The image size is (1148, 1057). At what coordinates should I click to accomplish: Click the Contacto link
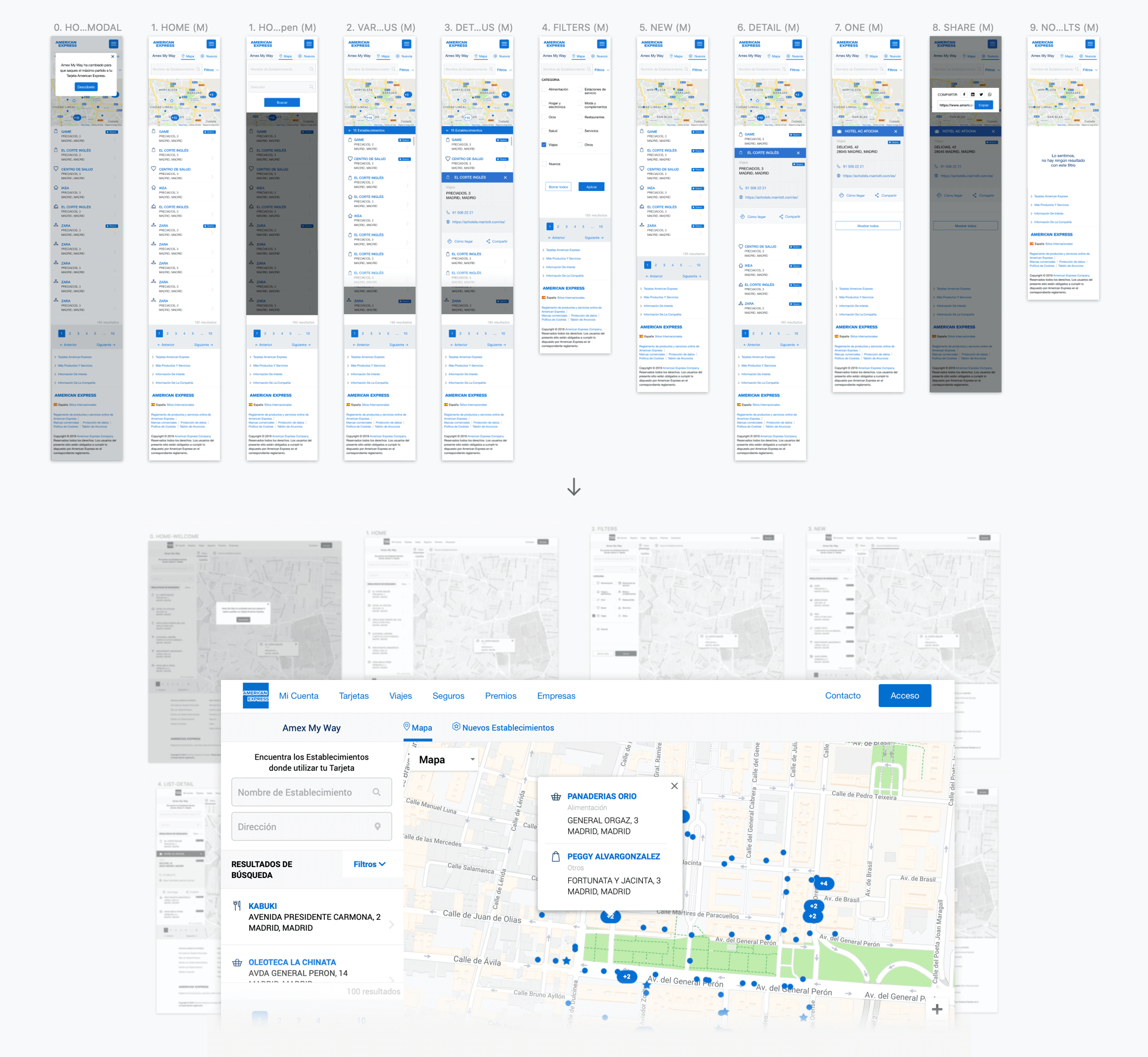[x=843, y=695]
